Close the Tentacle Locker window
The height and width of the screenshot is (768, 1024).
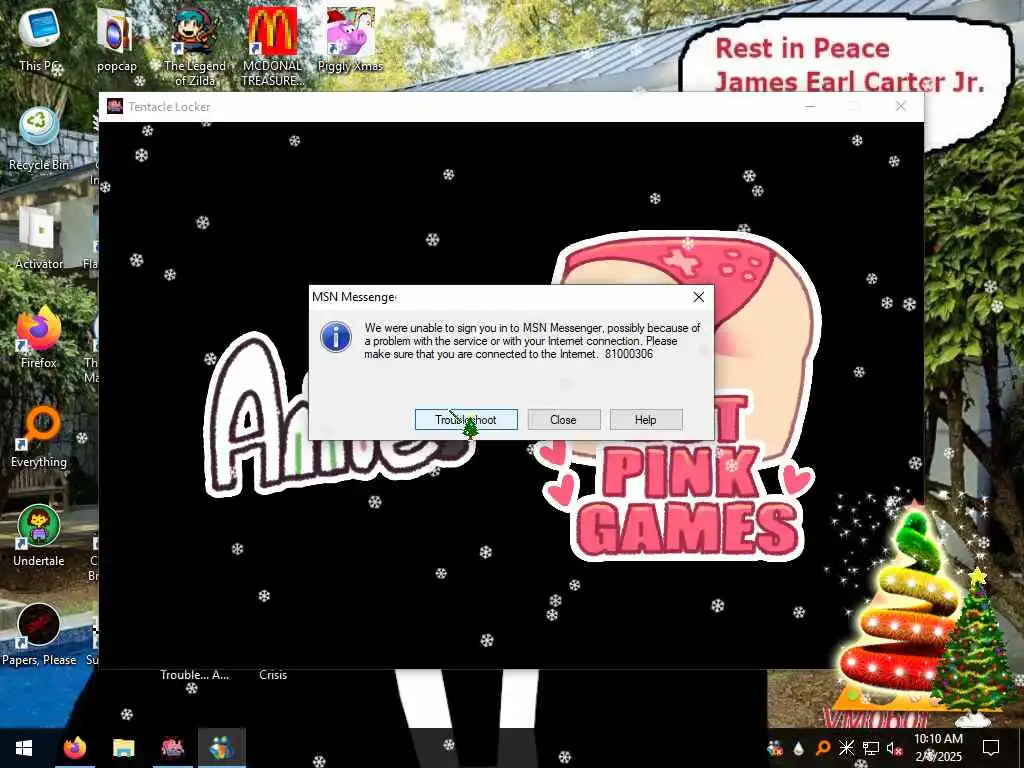point(901,106)
